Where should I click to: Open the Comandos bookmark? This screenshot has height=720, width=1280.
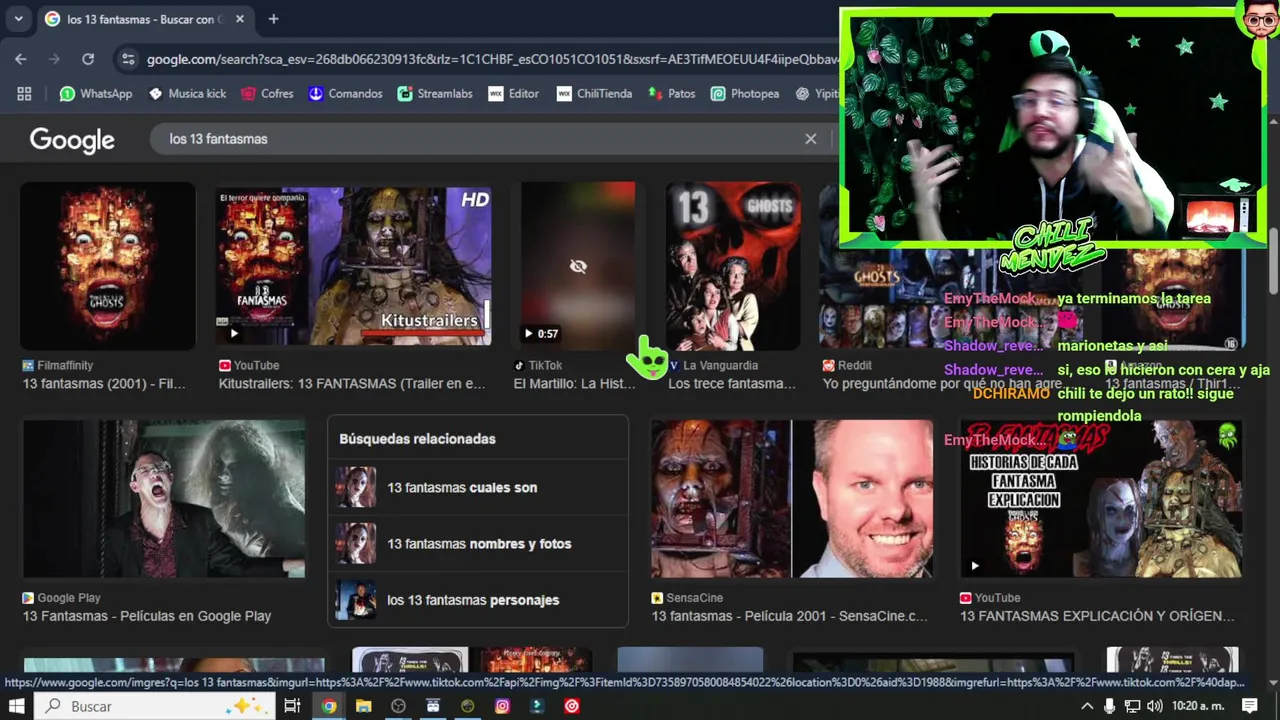pos(345,93)
